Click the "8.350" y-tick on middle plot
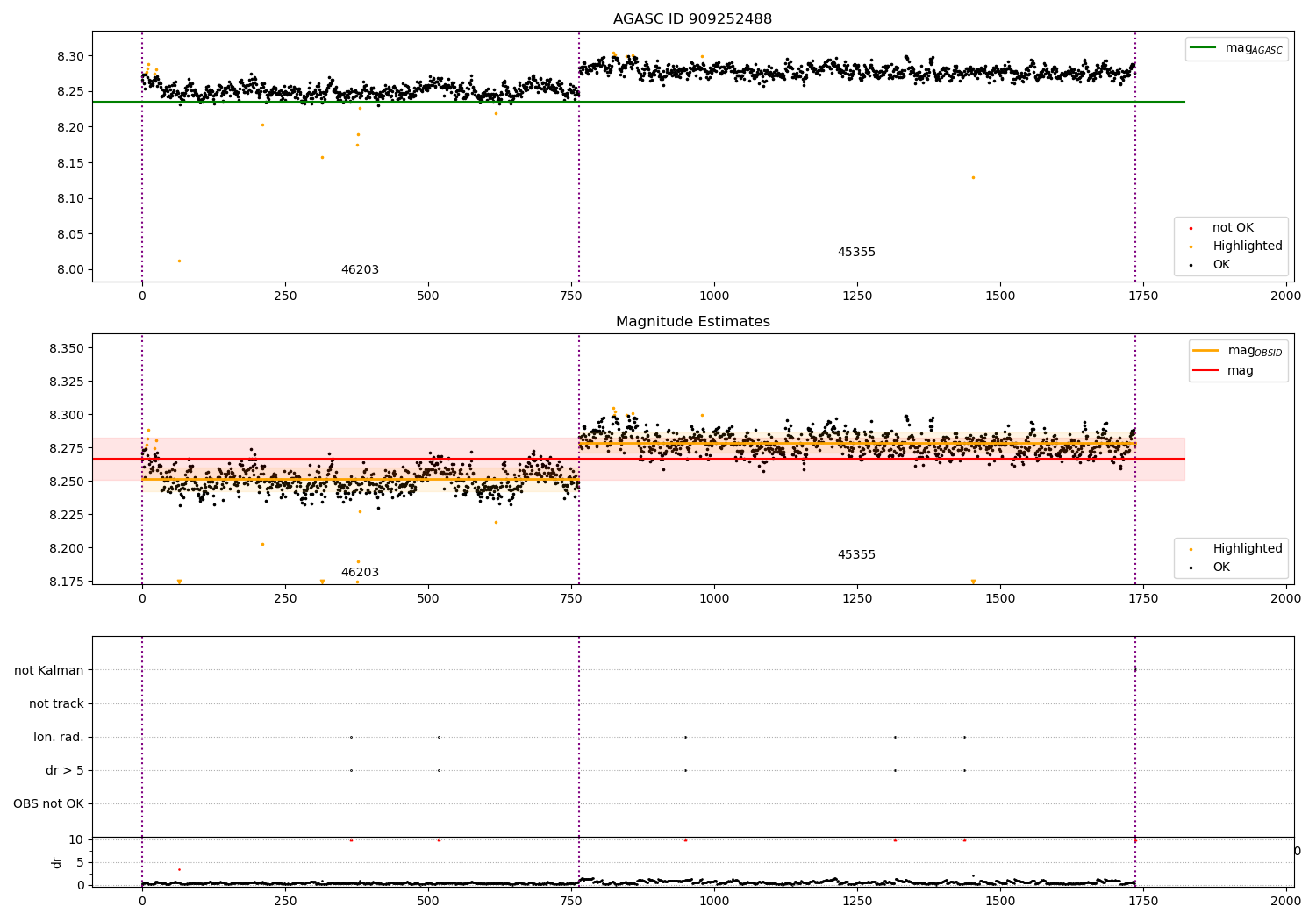The image size is (1316, 921). click(67, 349)
